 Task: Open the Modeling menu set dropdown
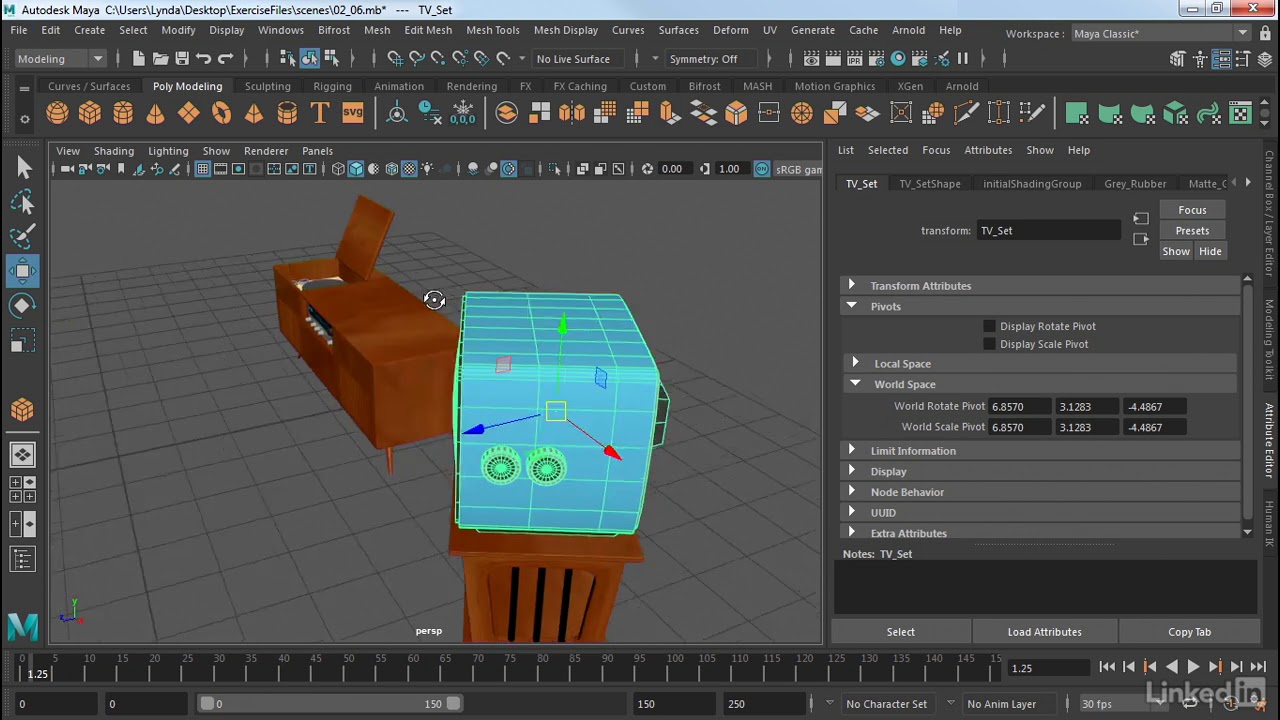(60, 59)
